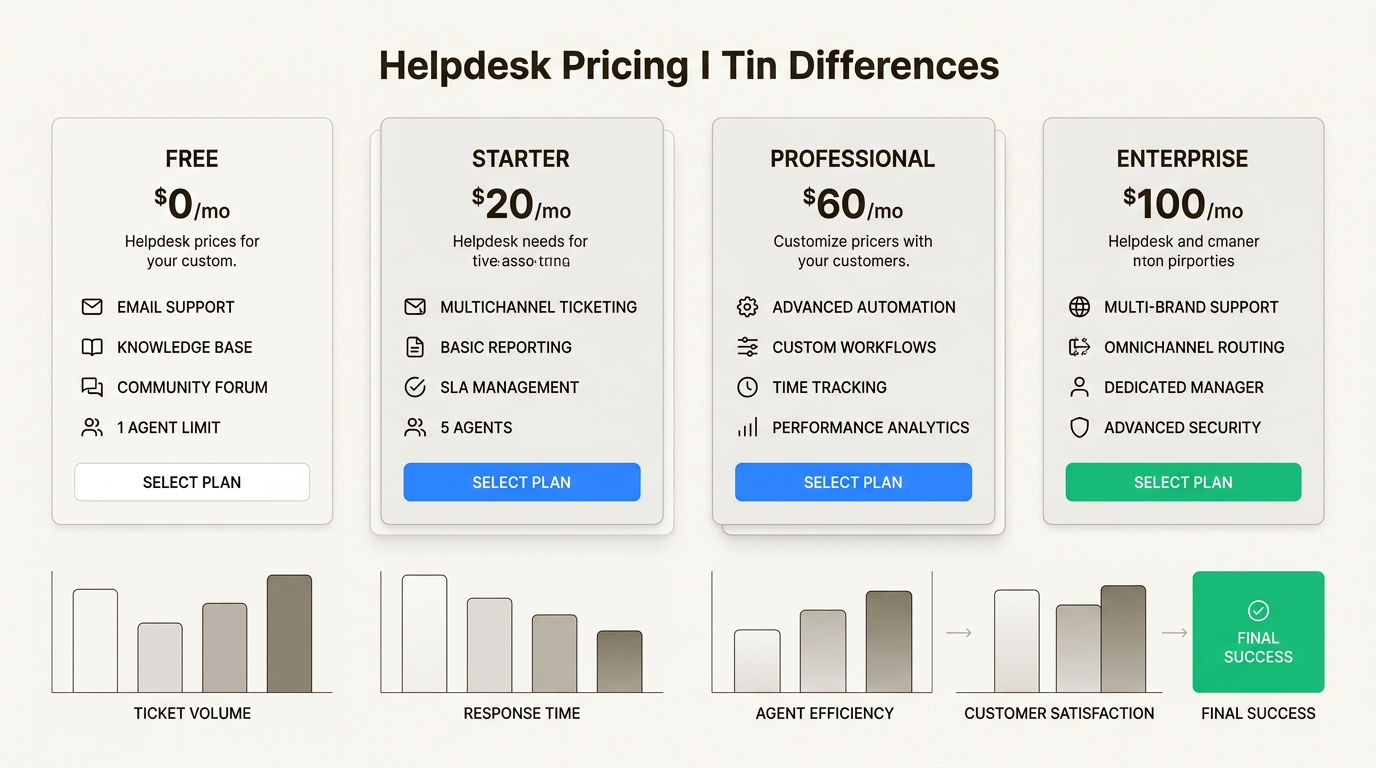
Task: Select the Knowledge Base book icon
Action: [x=93, y=347]
